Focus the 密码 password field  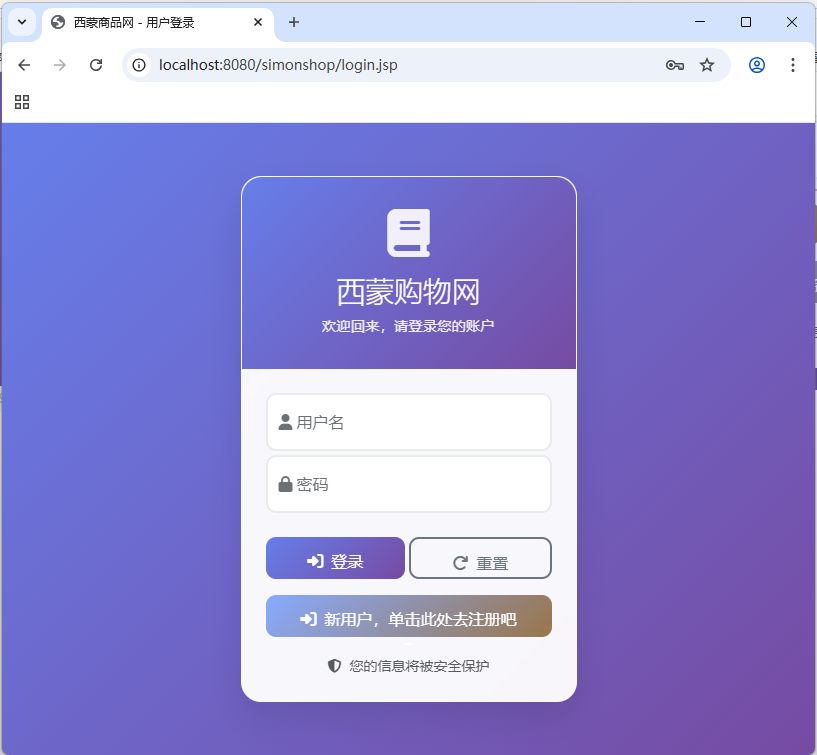coord(409,484)
